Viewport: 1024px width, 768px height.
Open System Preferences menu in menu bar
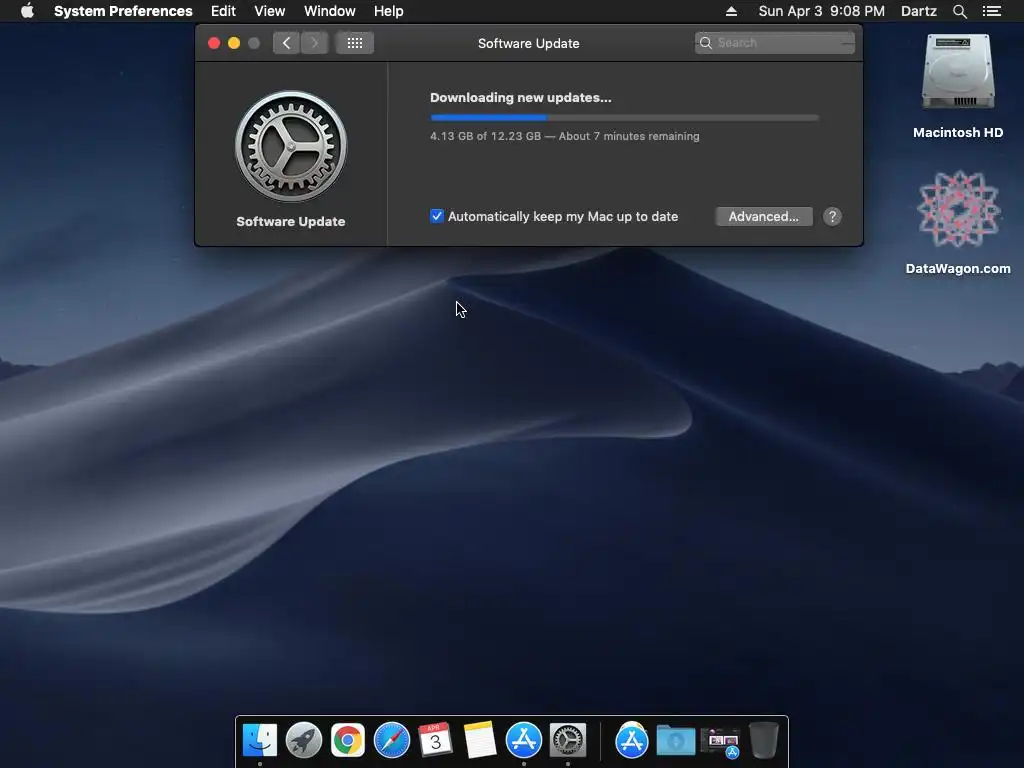click(123, 11)
